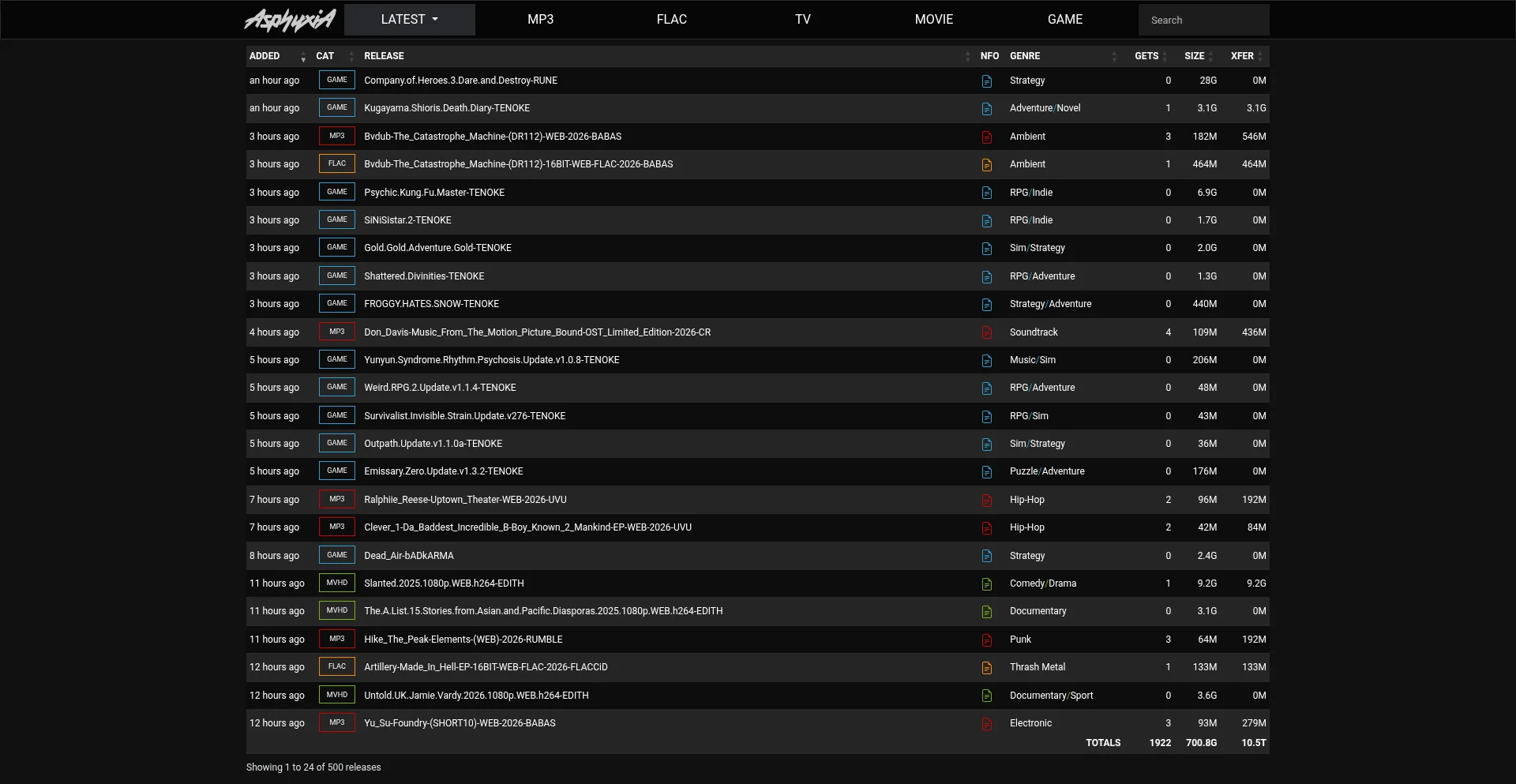1516x784 pixels.
Task: Click the NFO column header
Action: click(x=989, y=56)
